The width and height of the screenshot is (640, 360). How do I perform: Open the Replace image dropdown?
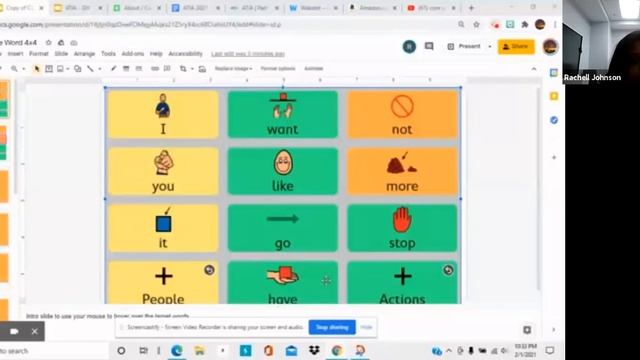[x=233, y=69]
